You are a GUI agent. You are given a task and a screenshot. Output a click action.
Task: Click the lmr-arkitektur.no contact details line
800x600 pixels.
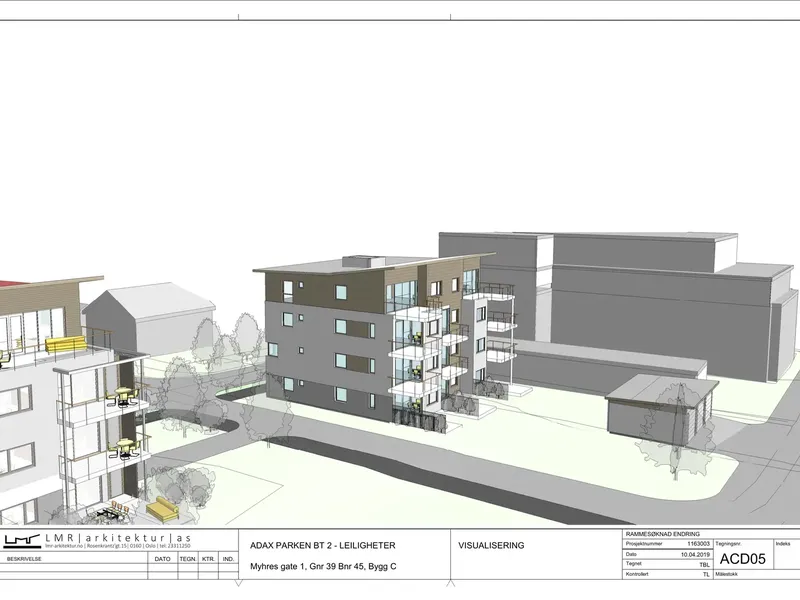118,546
